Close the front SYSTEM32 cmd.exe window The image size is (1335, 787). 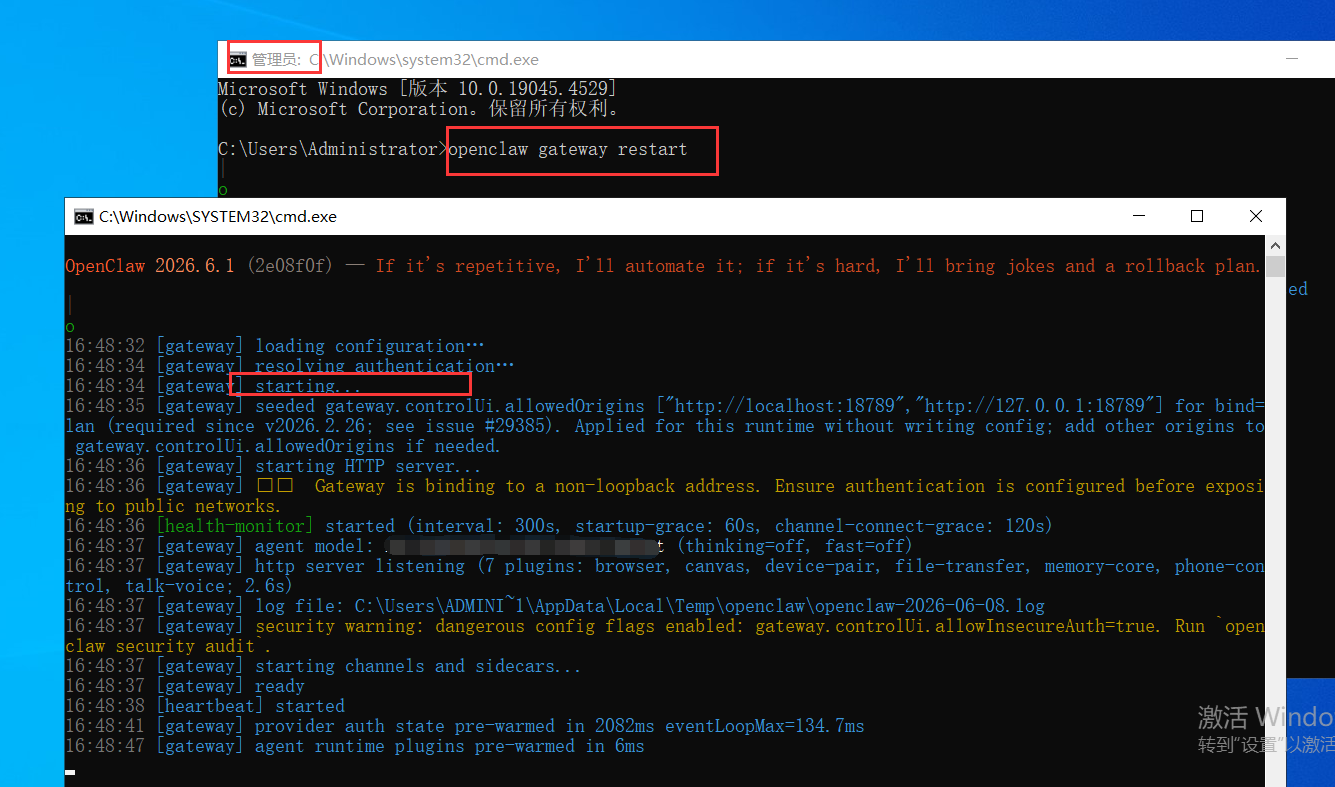(x=1256, y=217)
